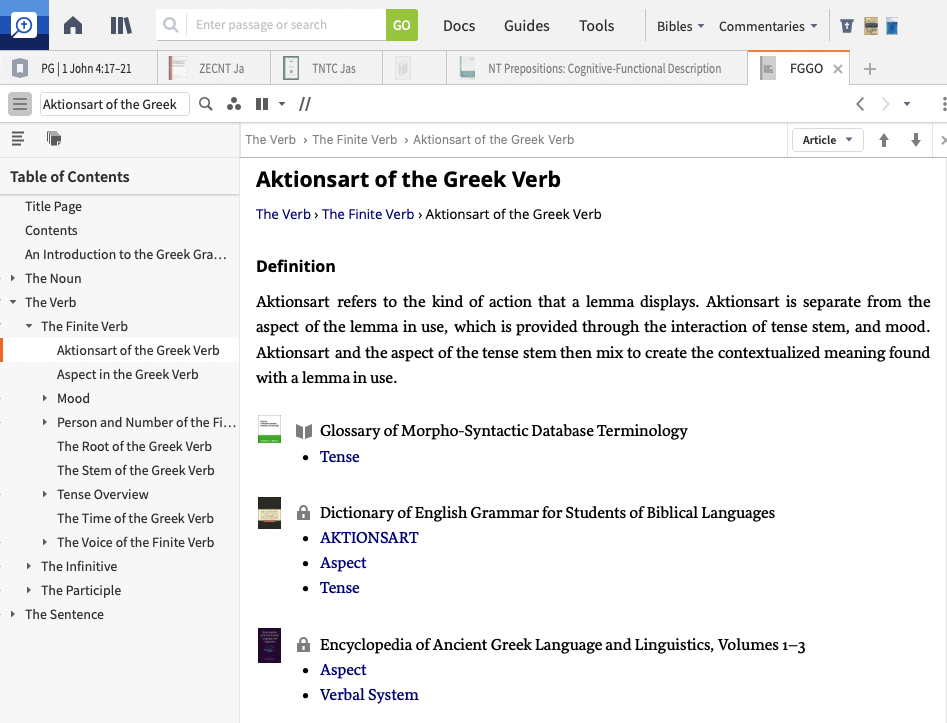Image resolution: width=947 pixels, height=723 pixels.
Task: Expand The Sentence section
Action: 13,614
